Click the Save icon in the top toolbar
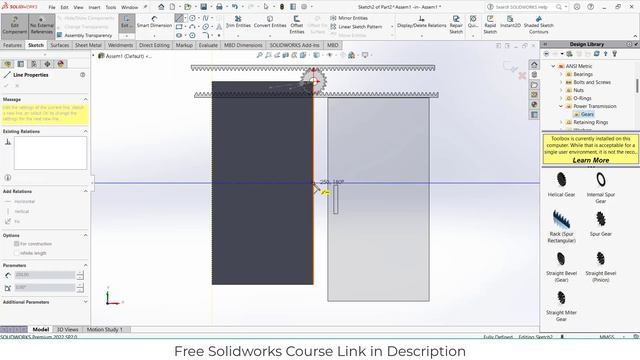This screenshot has width=640, height=360. pos(203,7)
